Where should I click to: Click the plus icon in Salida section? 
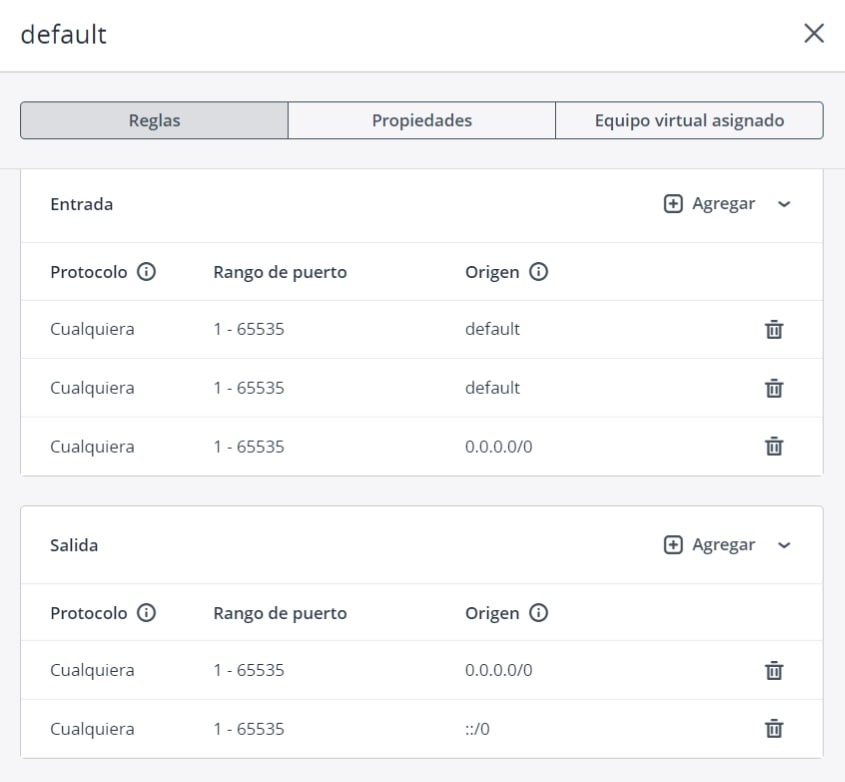(x=673, y=545)
